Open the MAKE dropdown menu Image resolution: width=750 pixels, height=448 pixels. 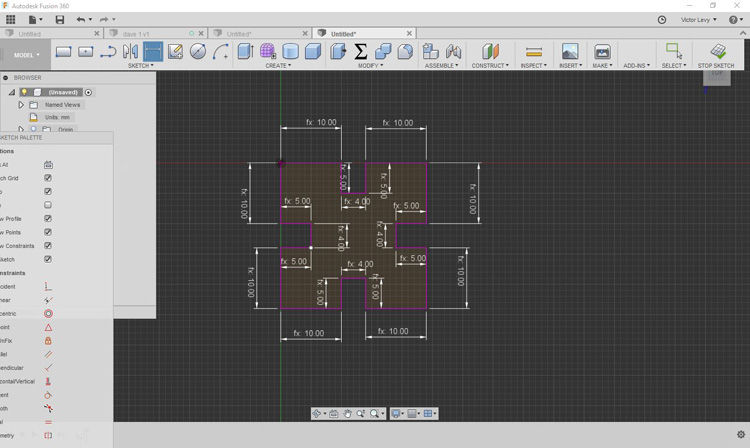[602, 66]
